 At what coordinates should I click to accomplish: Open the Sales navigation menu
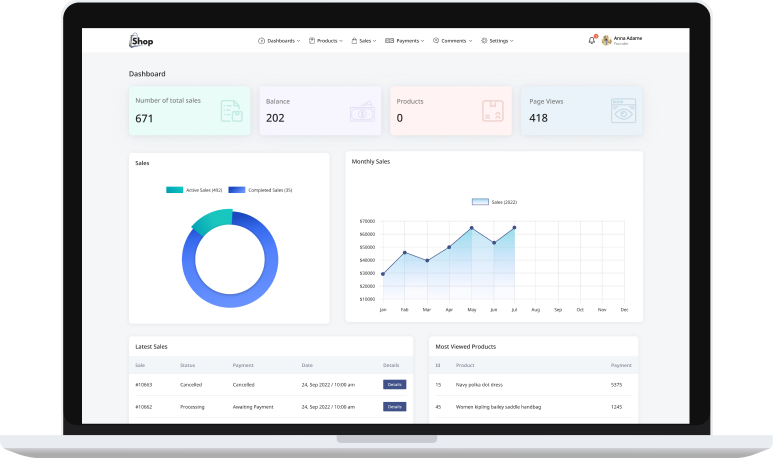tap(365, 41)
